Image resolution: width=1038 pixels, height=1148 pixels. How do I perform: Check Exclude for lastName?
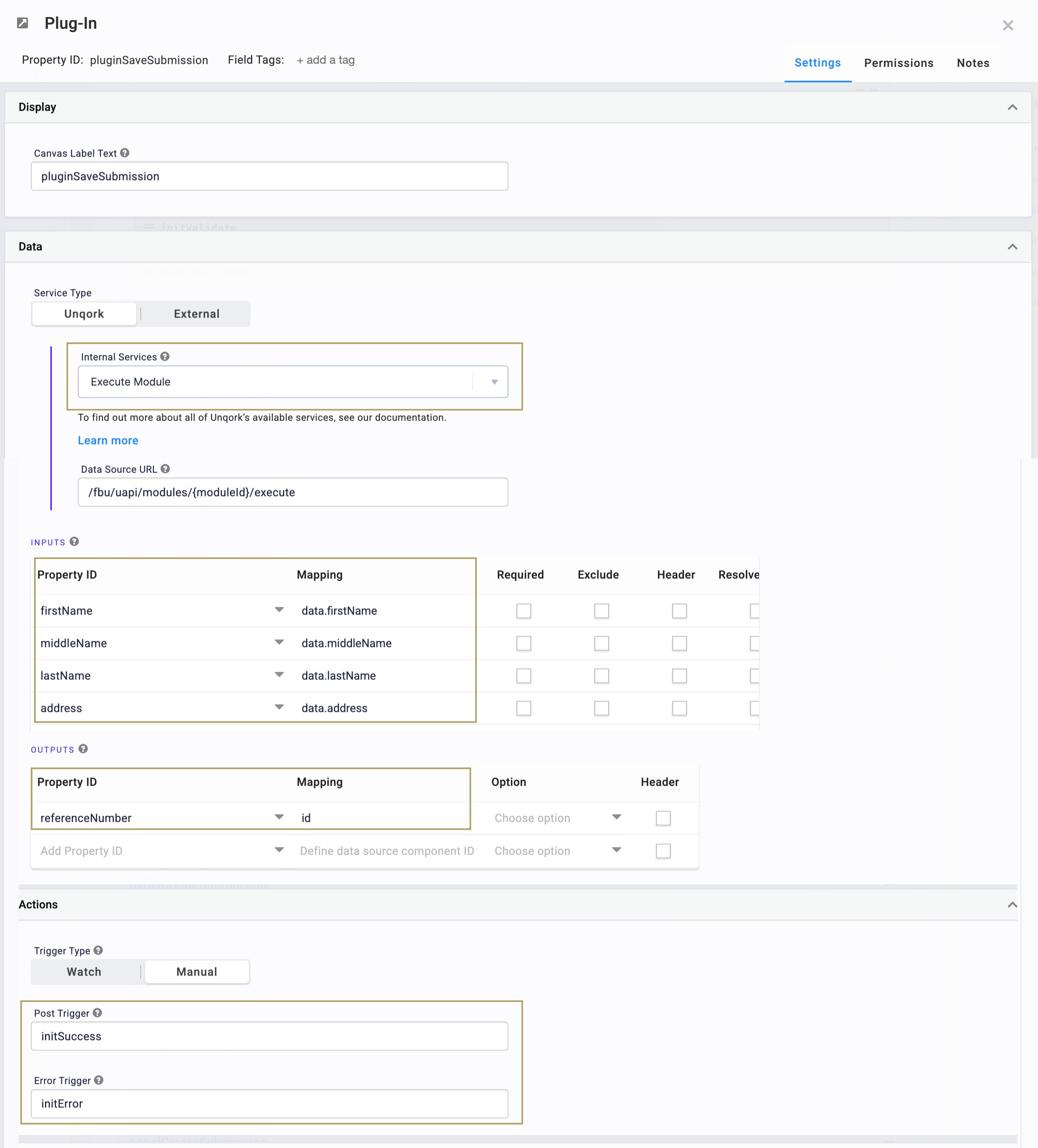[602, 675]
